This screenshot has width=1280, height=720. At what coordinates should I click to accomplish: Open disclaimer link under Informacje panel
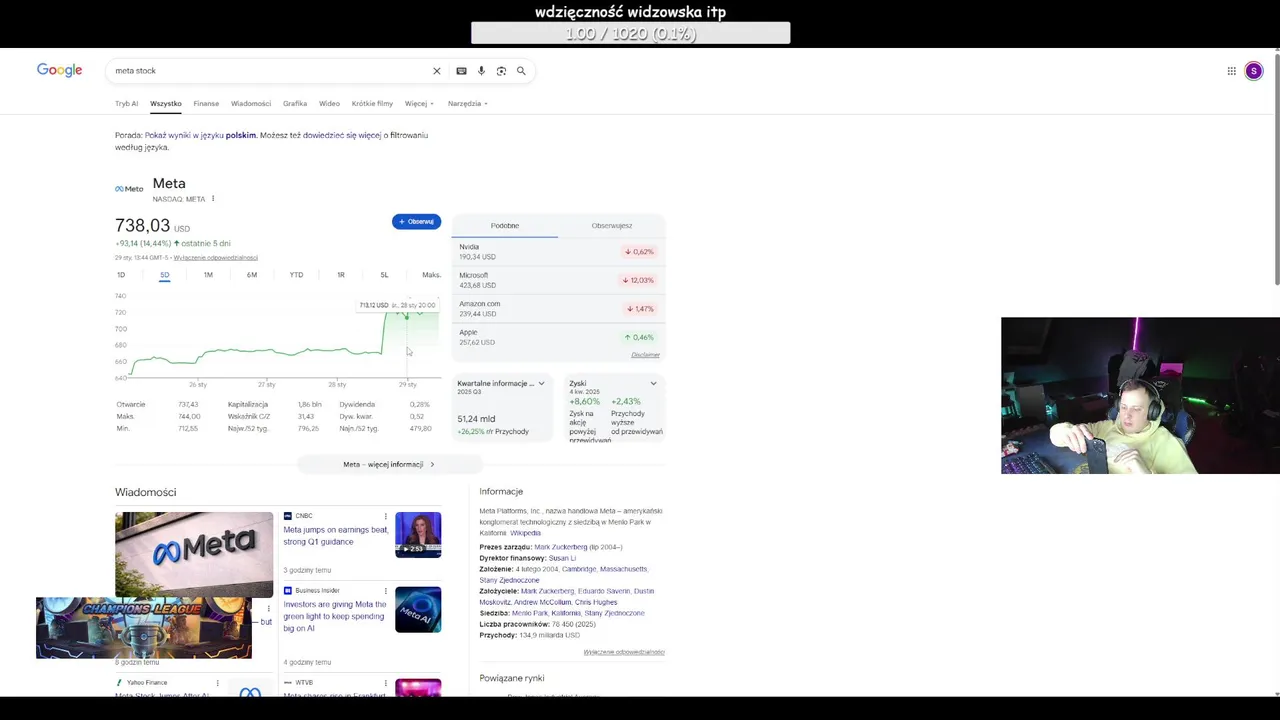624,652
